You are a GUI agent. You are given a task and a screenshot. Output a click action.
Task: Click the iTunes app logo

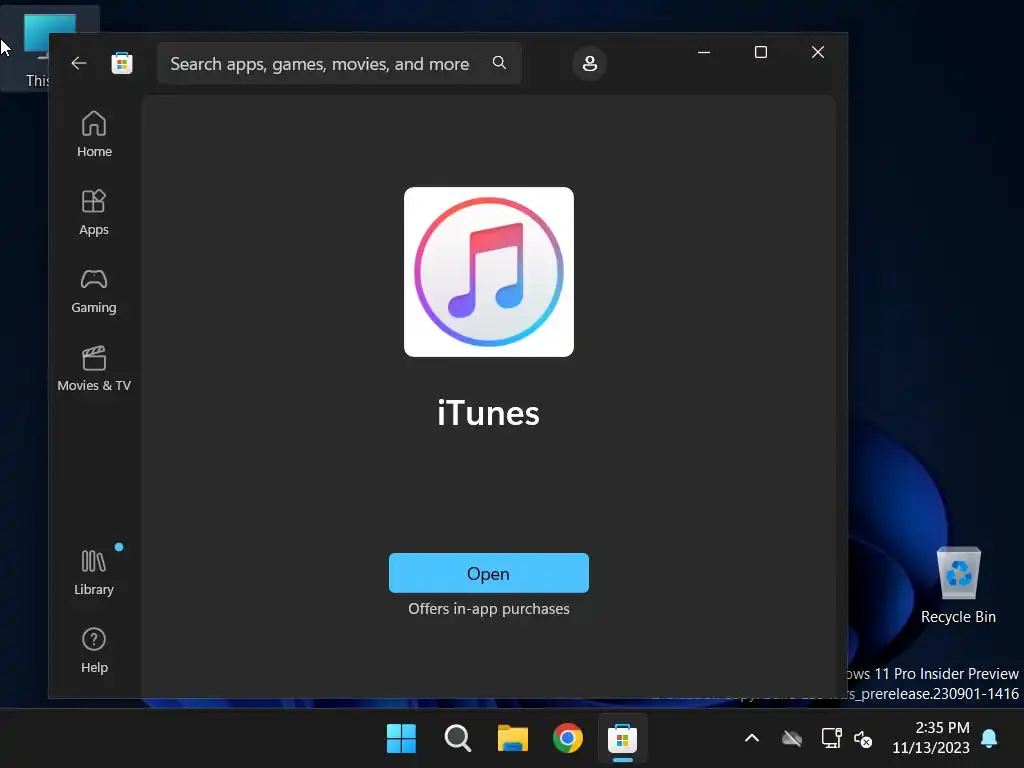click(x=488, y=272)
